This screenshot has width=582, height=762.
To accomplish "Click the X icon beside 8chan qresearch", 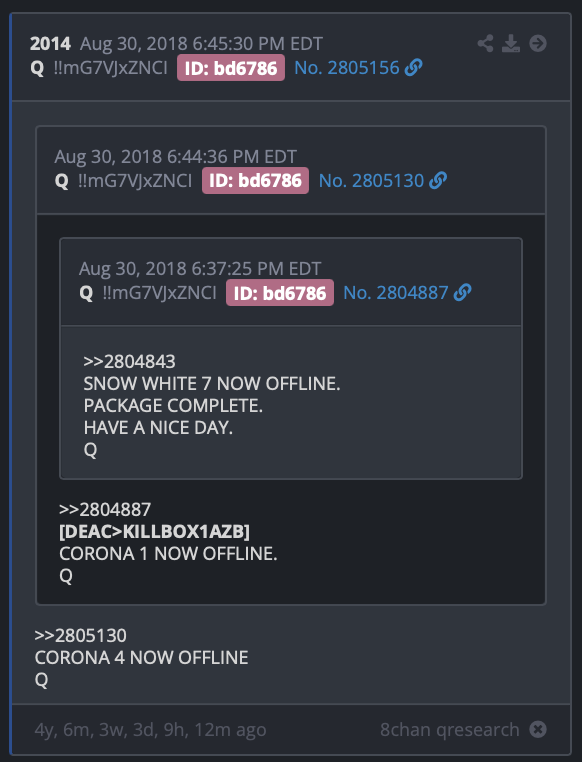I will click(x=538, y=729).
